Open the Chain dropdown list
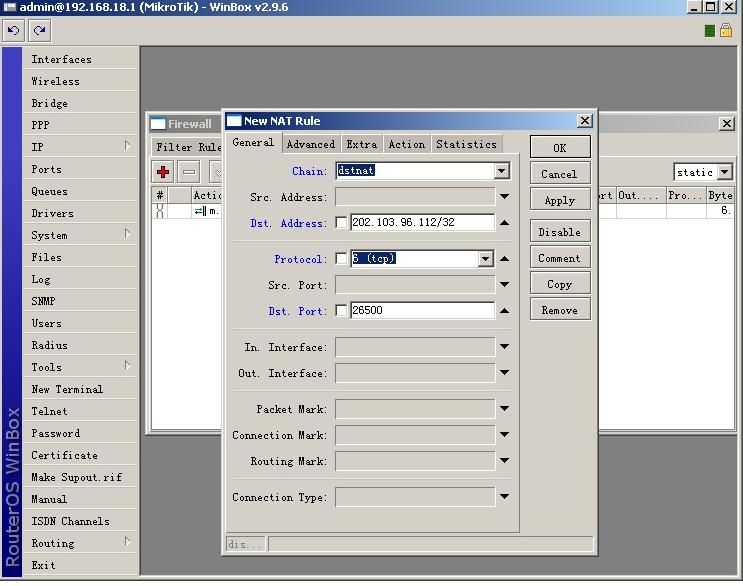Screen dimensions: 743x586 point(502,171)
